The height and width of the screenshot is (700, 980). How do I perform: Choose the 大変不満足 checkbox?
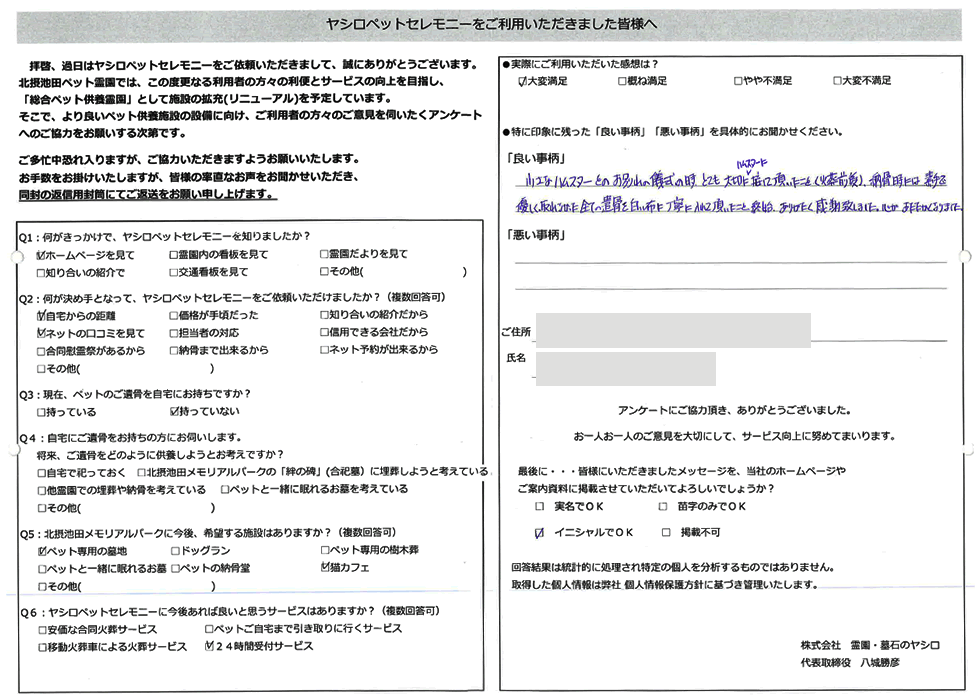(836, 81)
